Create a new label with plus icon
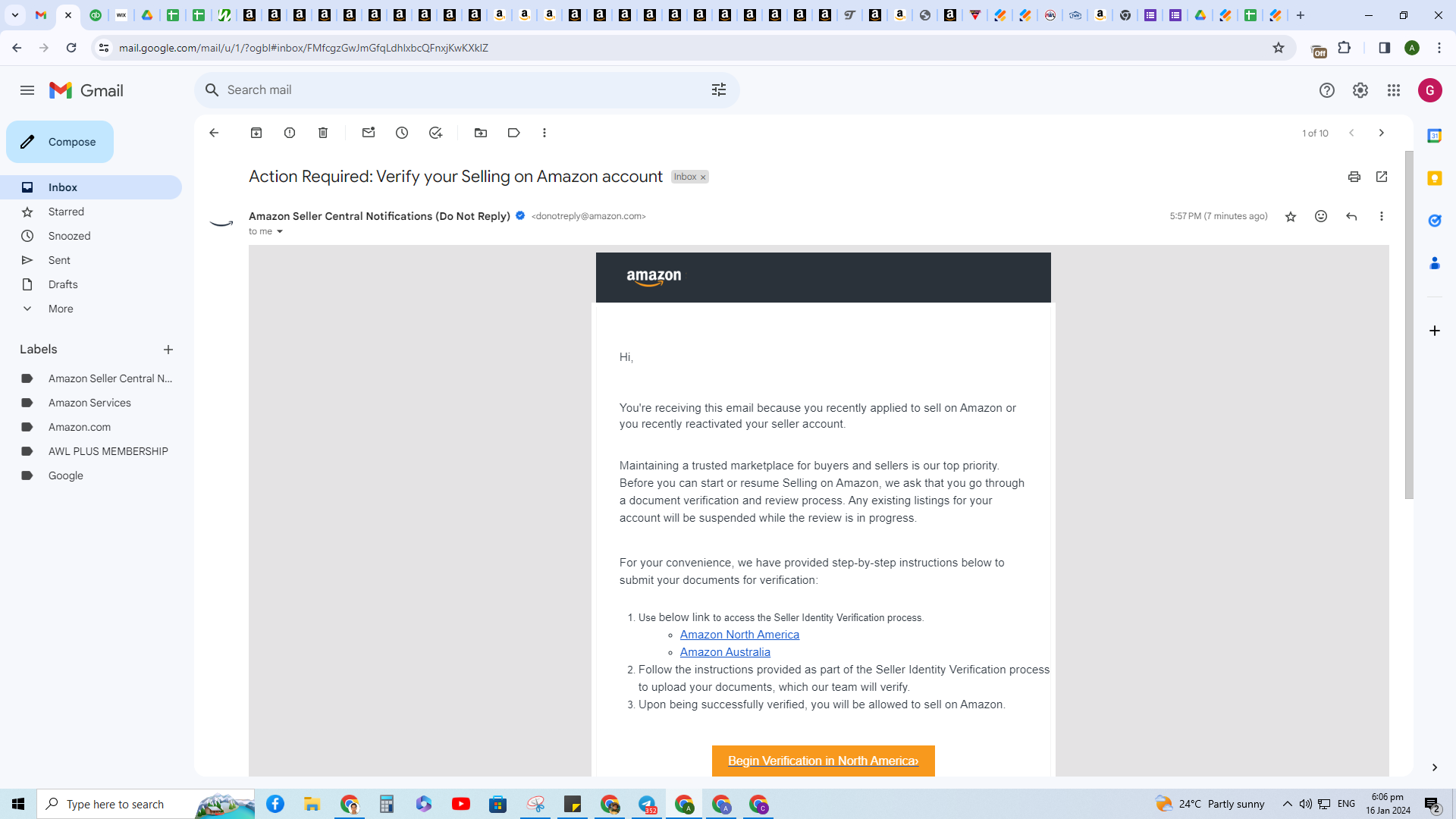Viewport: 1456px width, 819px height. click(168, 350)
